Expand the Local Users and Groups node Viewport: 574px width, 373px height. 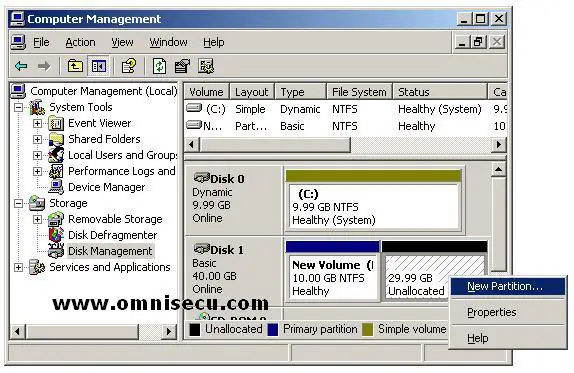coord(37,155)
